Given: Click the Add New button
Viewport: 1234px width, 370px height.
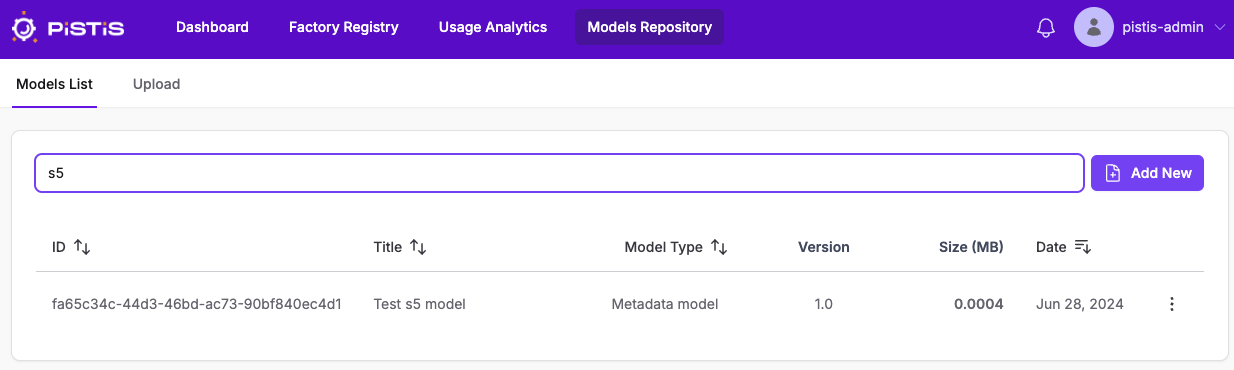Looking at the screenshot, I should pos(1147,173).
